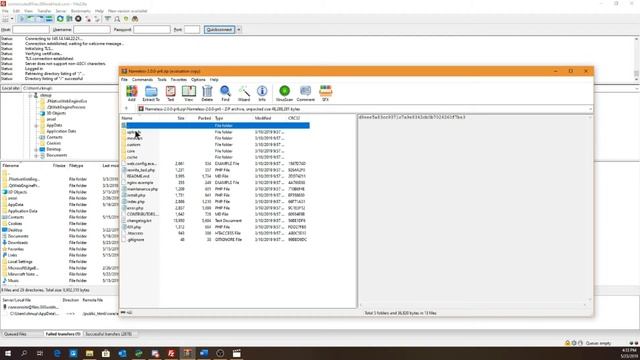
Task: Click FileZilla's process queue icon
Action: coord(69,19)
